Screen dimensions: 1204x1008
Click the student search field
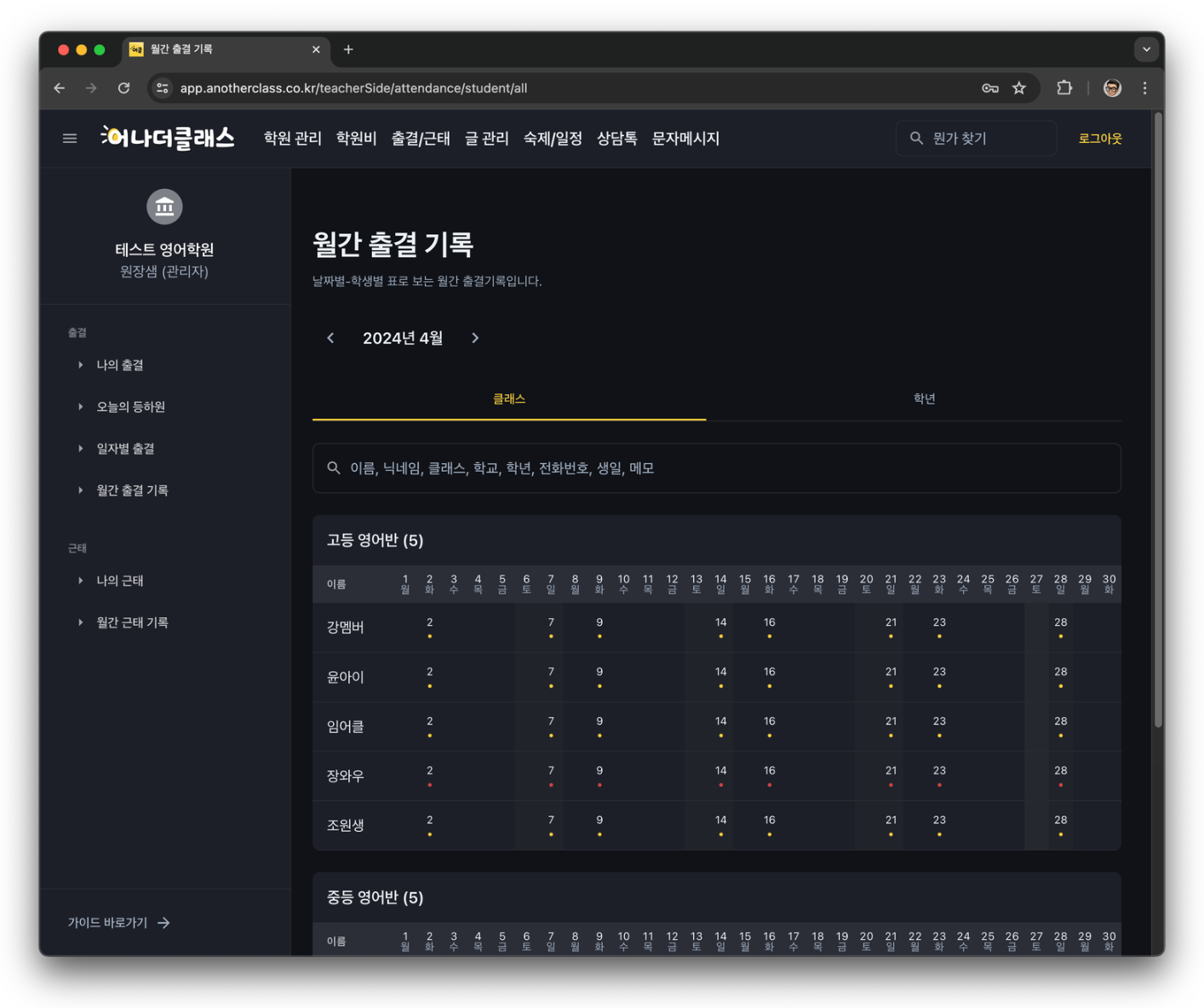tap(717, 467)
